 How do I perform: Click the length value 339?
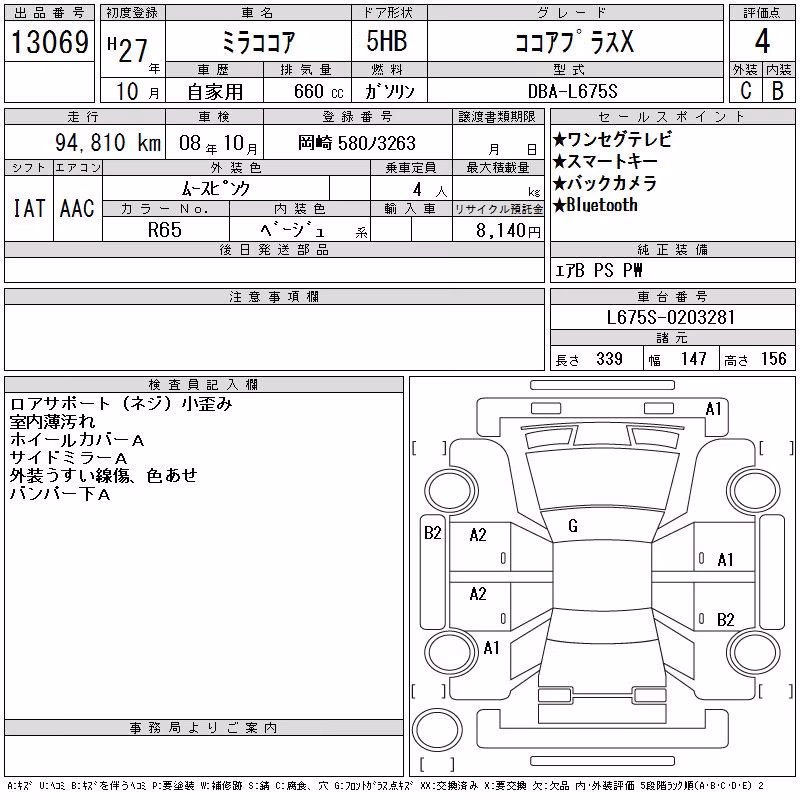pos(609,359)
